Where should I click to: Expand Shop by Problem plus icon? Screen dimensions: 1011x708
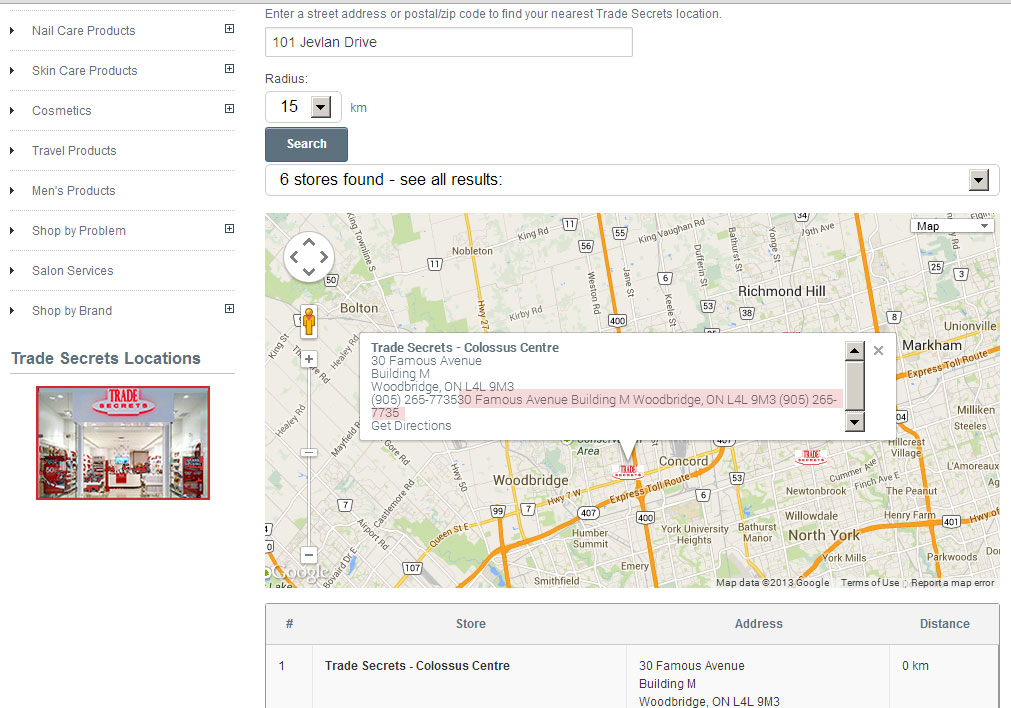click(x=229, y=228)
